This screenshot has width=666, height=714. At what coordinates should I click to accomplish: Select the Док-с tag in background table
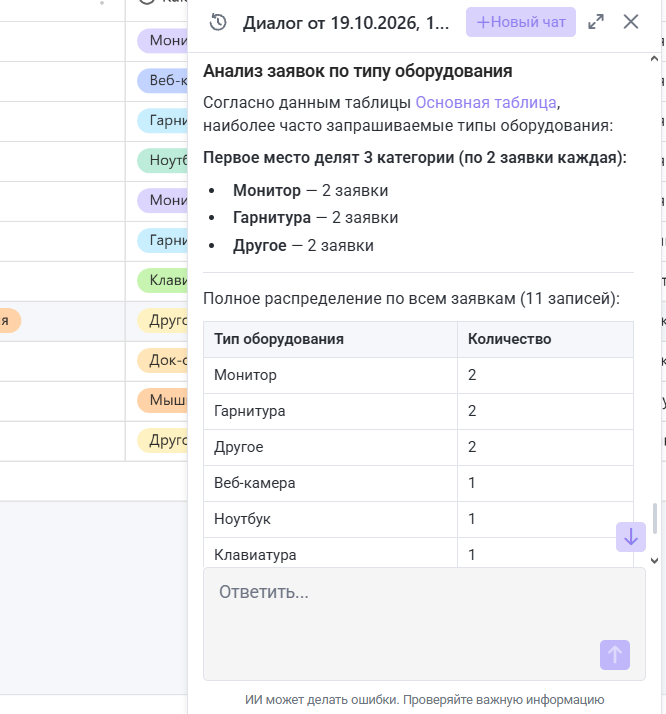[163, 360]
